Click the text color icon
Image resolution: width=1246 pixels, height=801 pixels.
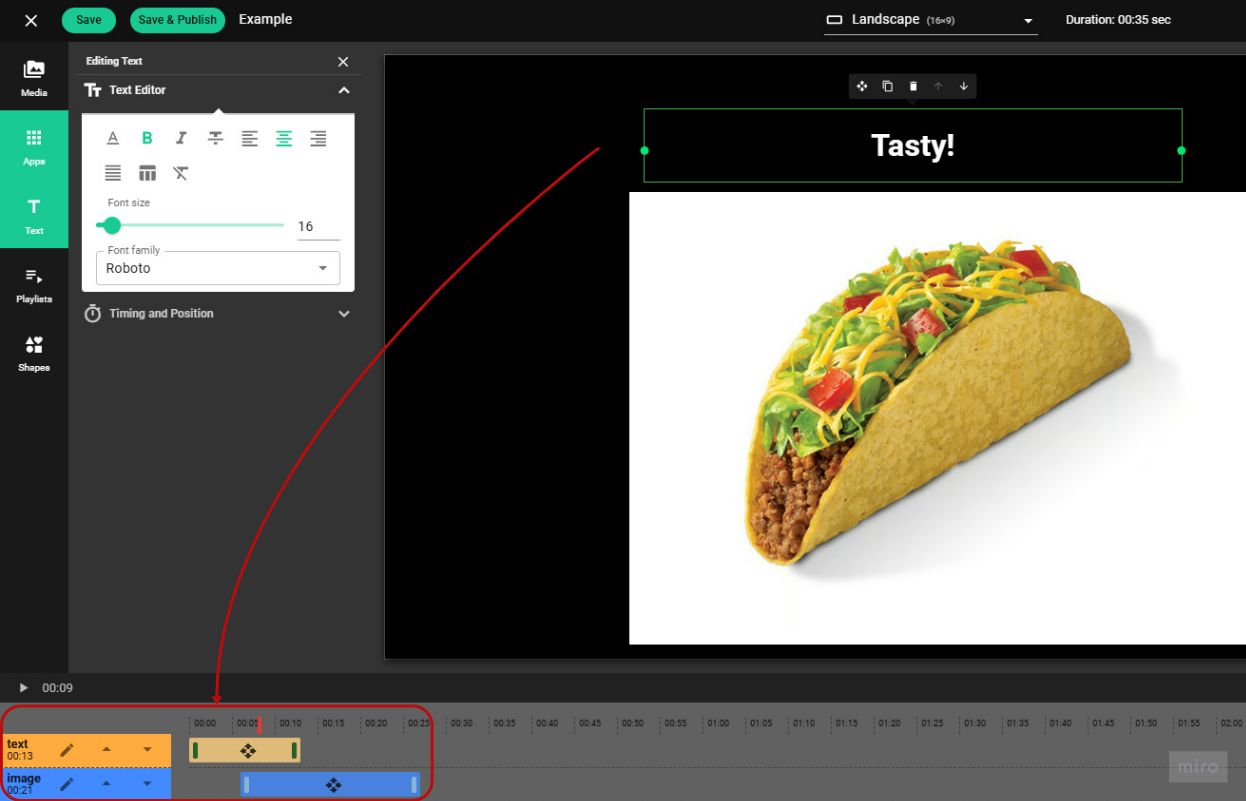[113, 139]
